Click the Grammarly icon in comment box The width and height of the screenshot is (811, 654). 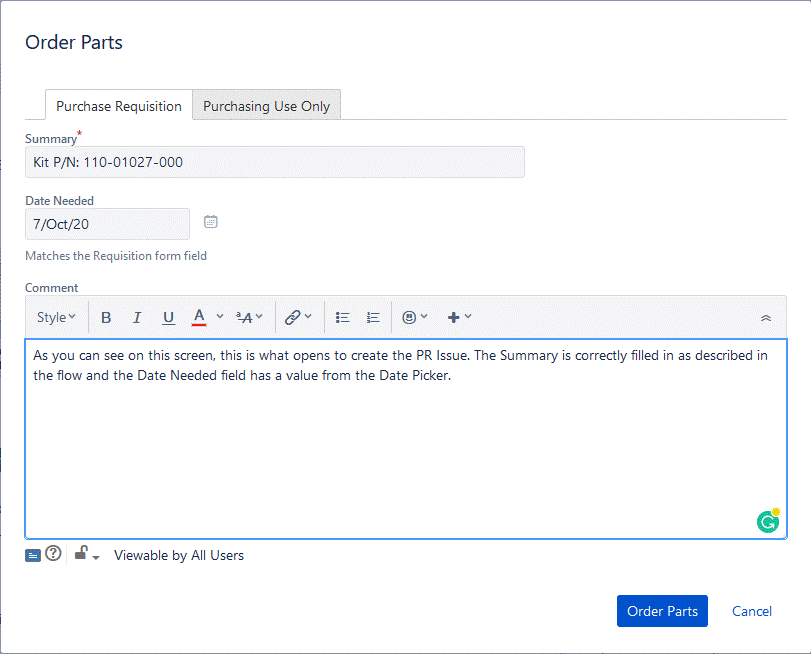click(768, 521)
